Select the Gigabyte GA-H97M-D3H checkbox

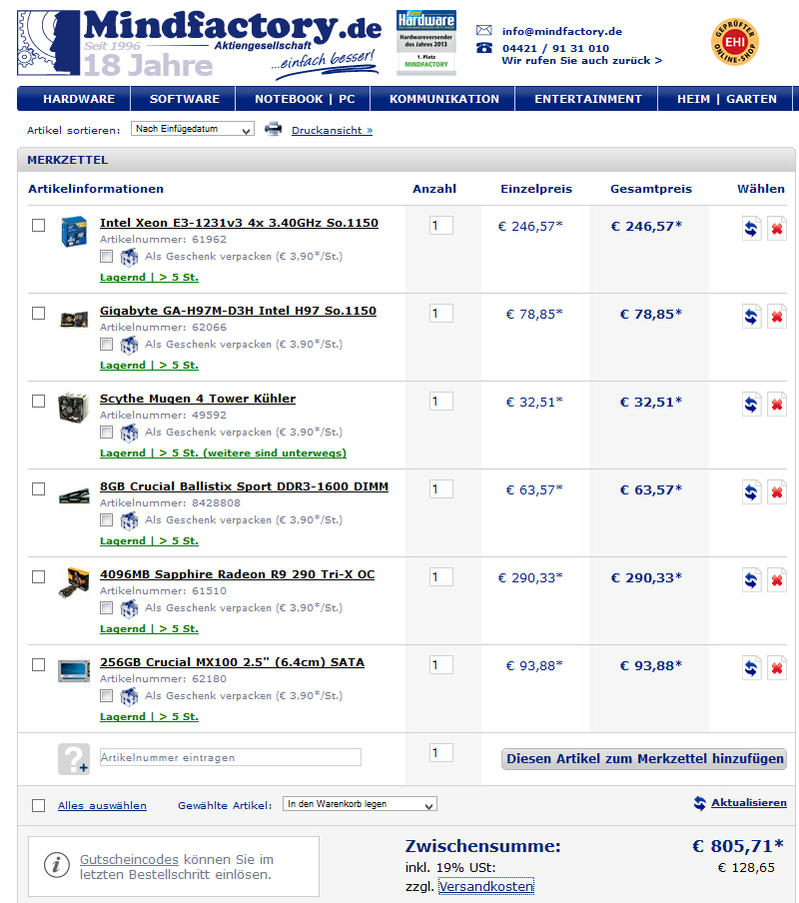coord(39,313)
